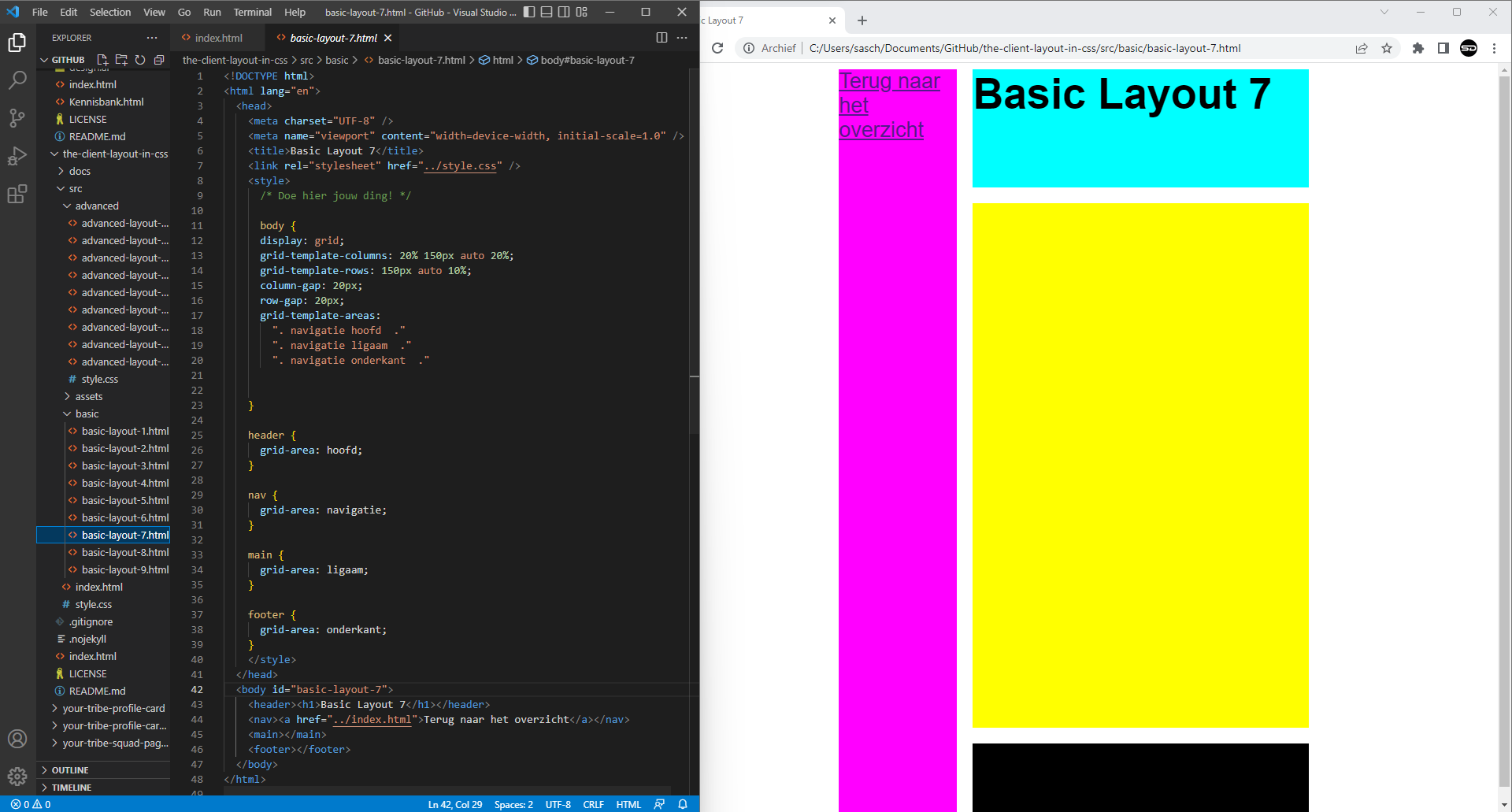
Task: Open Chrome profile avatar menu
Action: 1469,48
